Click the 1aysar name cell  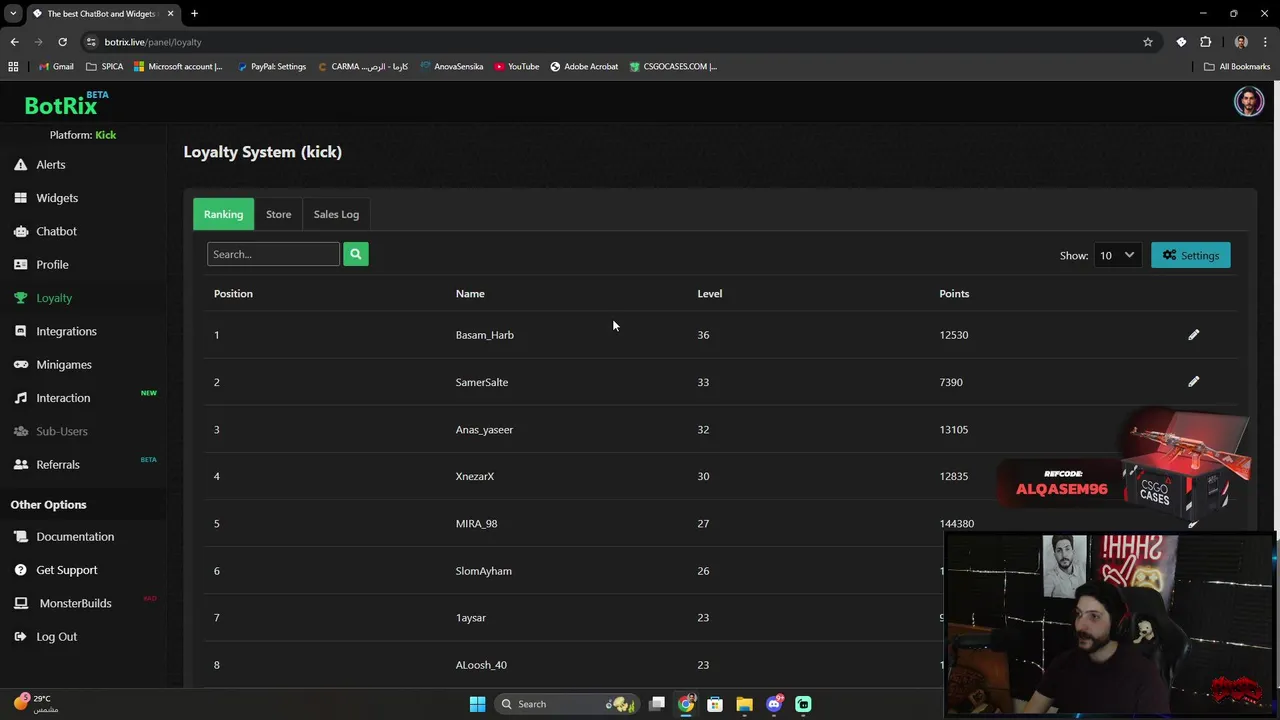(470, 618)
